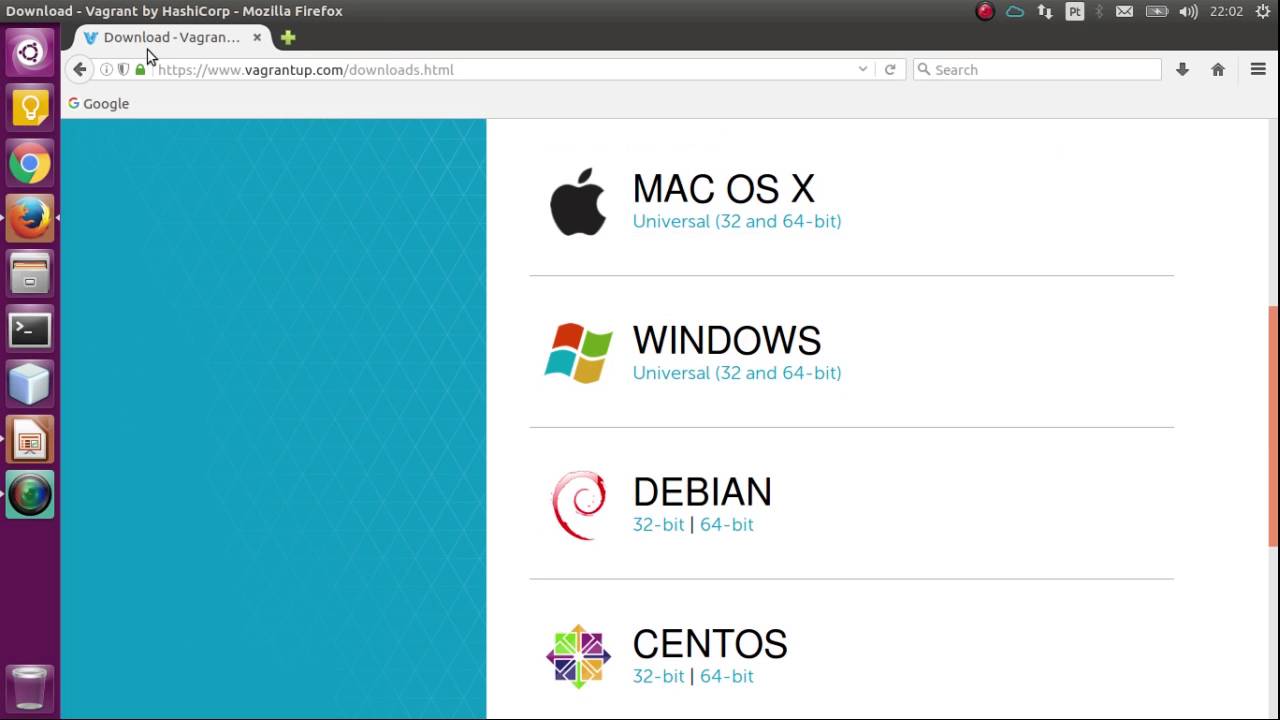Download CentOS 64-bit package

click(727, 677)
